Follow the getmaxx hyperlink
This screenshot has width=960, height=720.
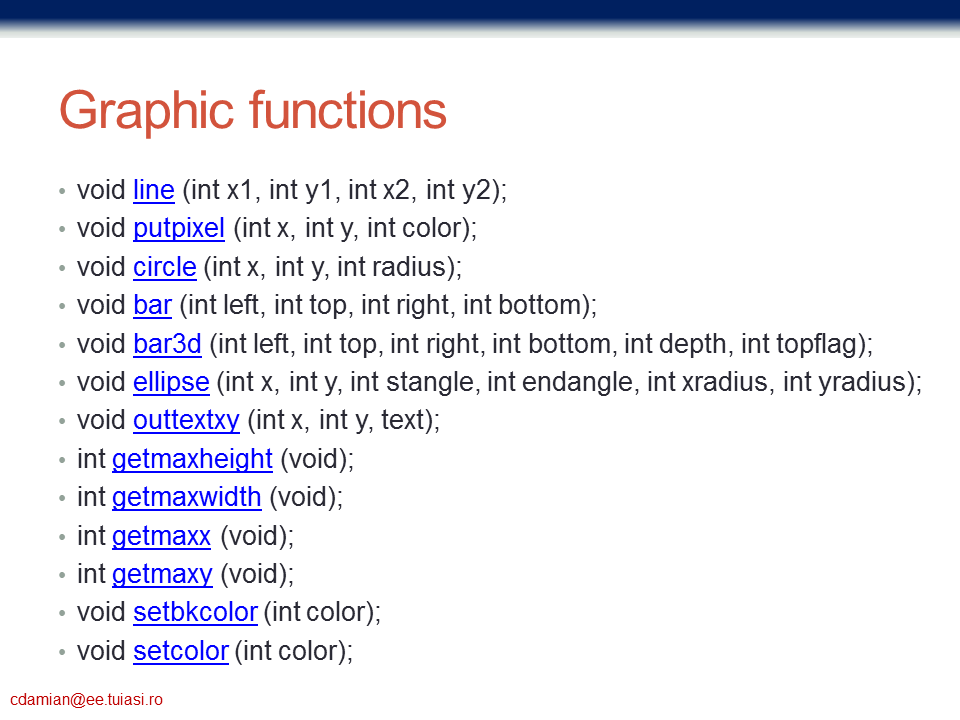click(162, 536)
